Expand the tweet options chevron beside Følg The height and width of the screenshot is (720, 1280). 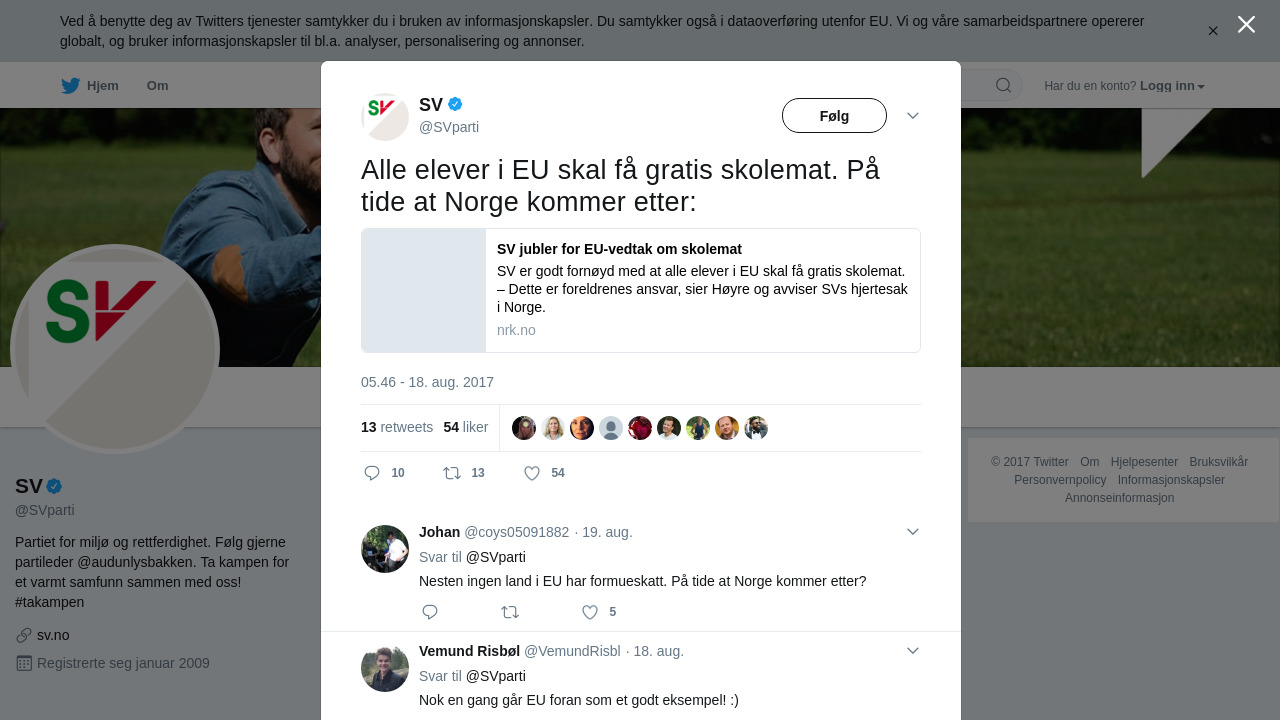(x=913, y=116)
